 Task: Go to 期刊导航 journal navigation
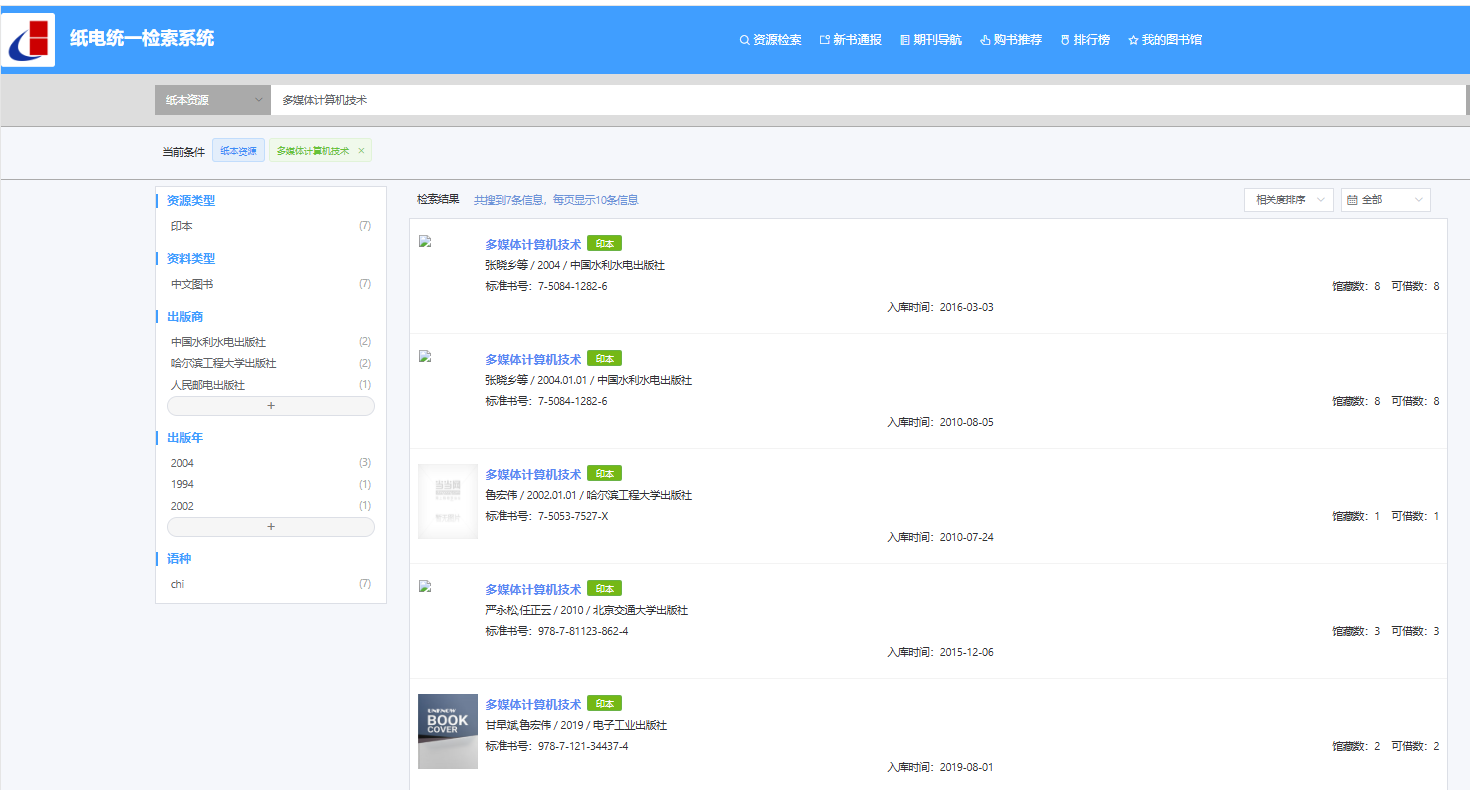point(930,40)
